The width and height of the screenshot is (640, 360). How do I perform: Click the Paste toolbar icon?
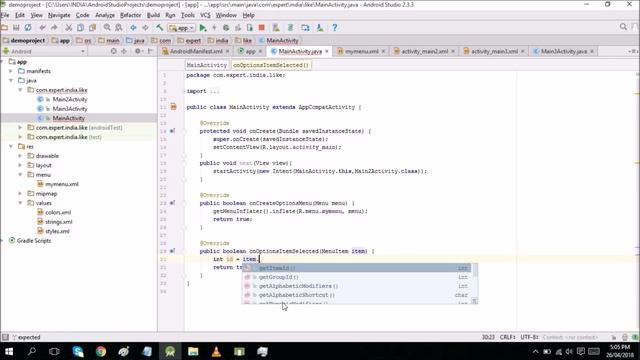click(x=92, y=28)
